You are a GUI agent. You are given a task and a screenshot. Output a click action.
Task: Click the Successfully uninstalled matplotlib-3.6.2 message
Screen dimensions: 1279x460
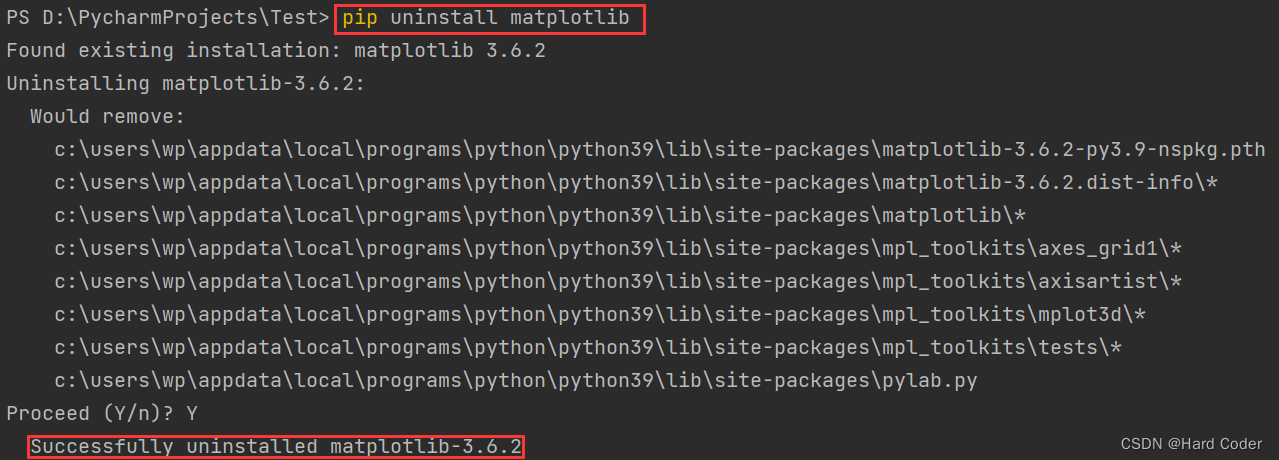click(276, 446)
